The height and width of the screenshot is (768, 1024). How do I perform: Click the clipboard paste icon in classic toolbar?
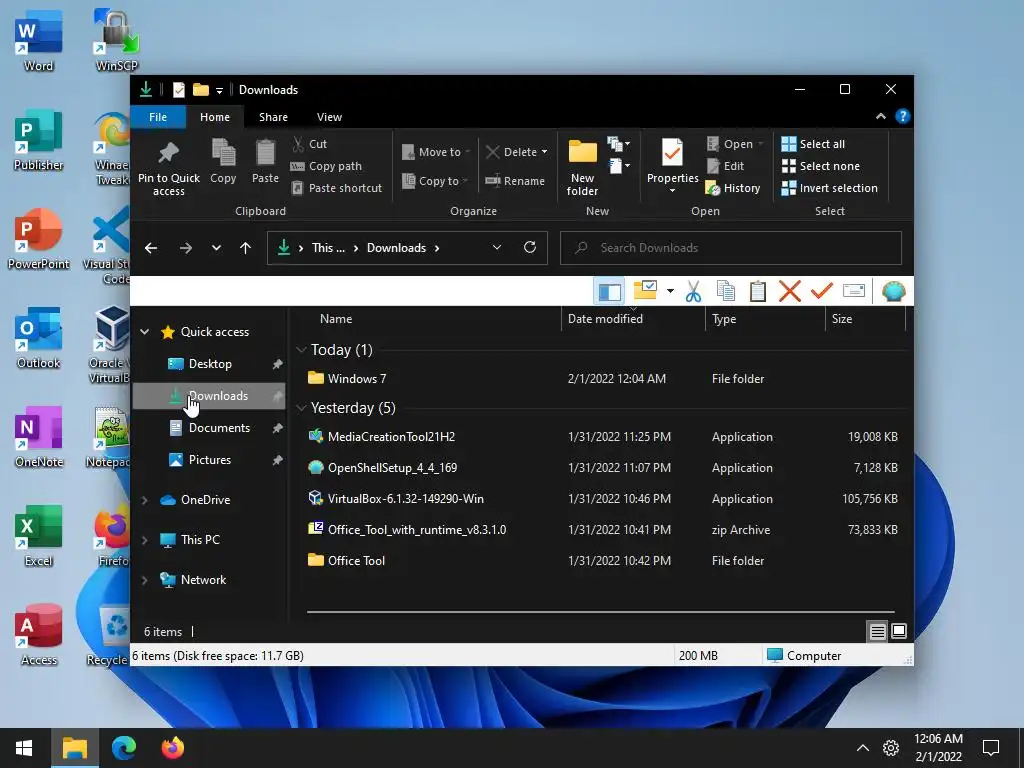pyautogui.click(x=758, y=291)
